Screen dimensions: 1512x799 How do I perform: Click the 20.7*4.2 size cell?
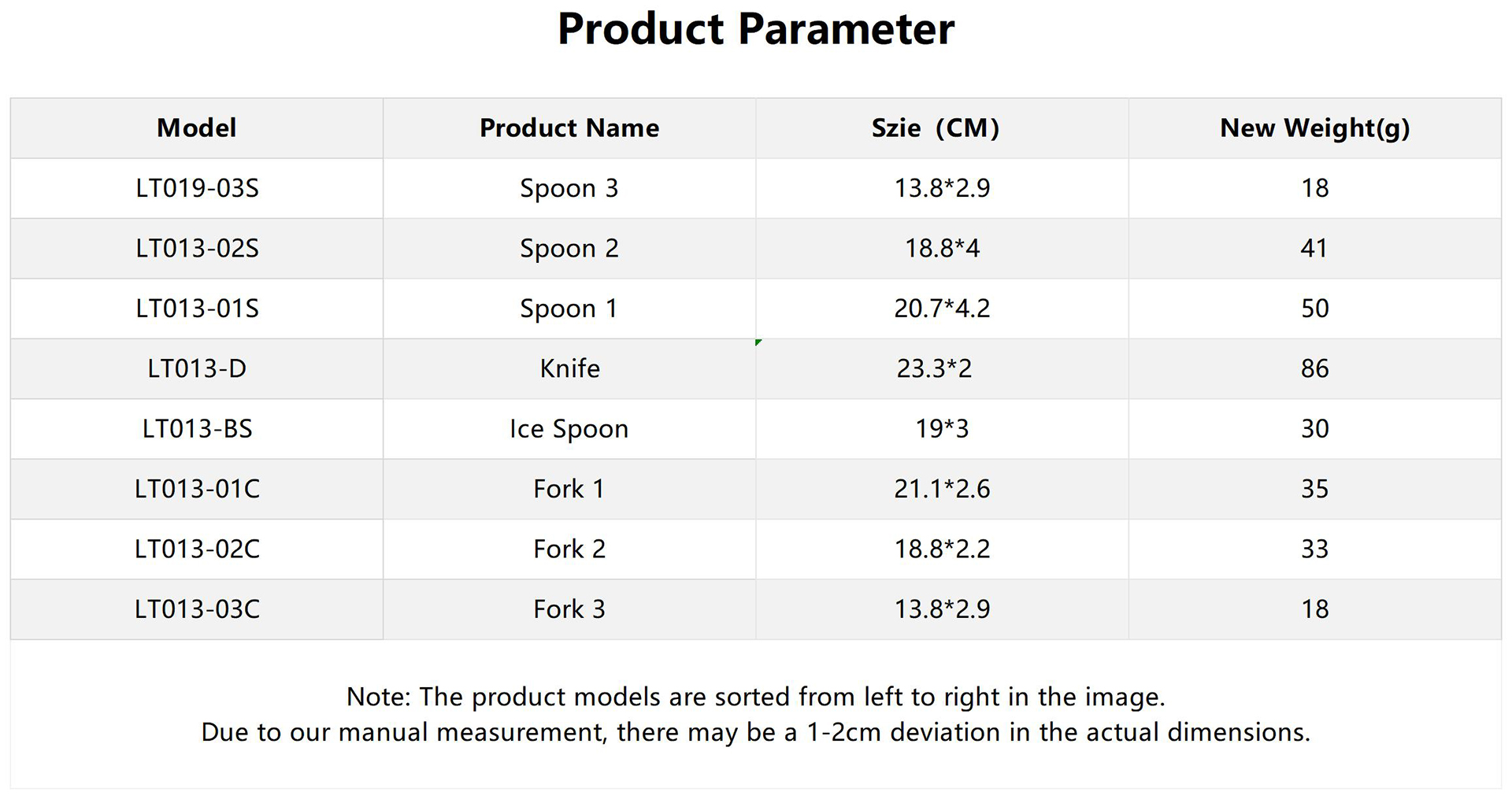(942, 309)
